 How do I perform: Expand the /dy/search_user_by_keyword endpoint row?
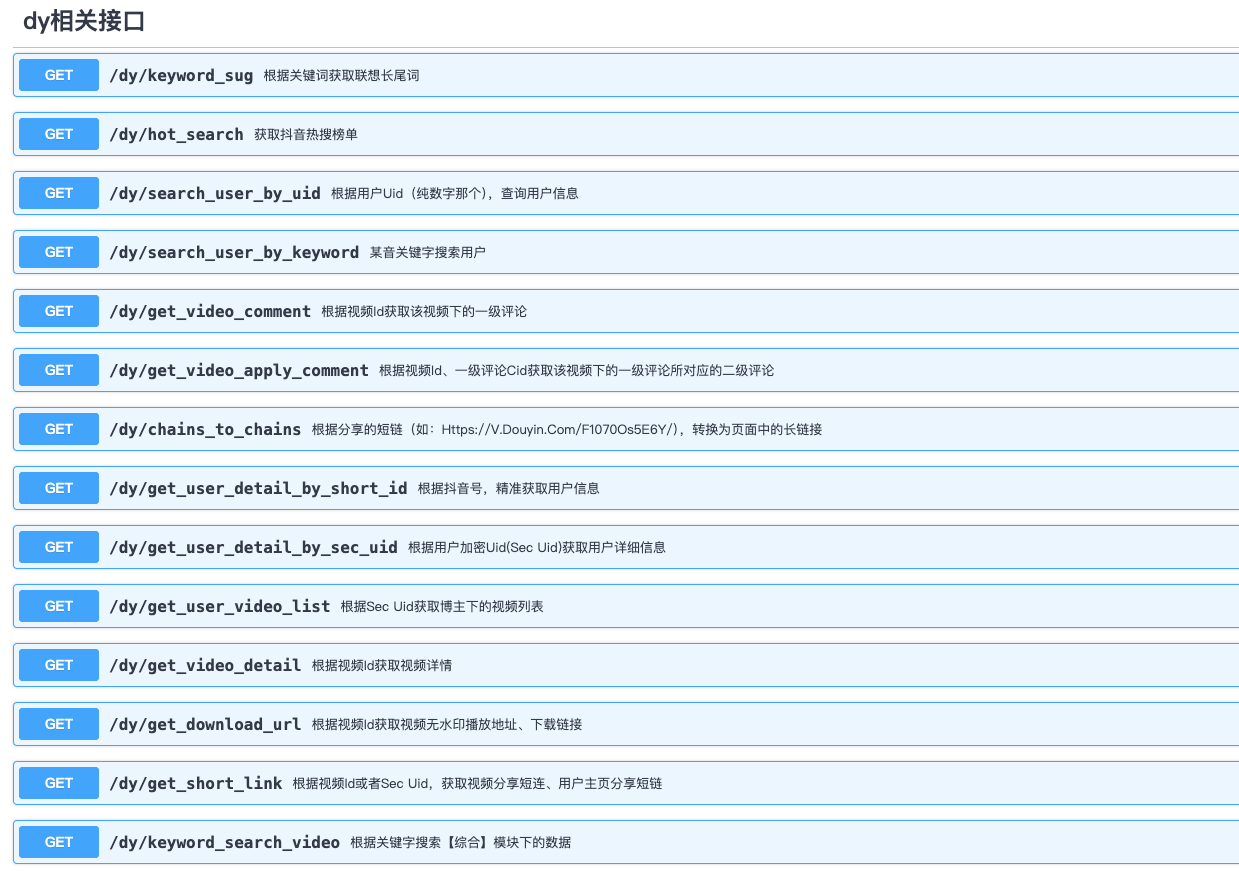626,252
